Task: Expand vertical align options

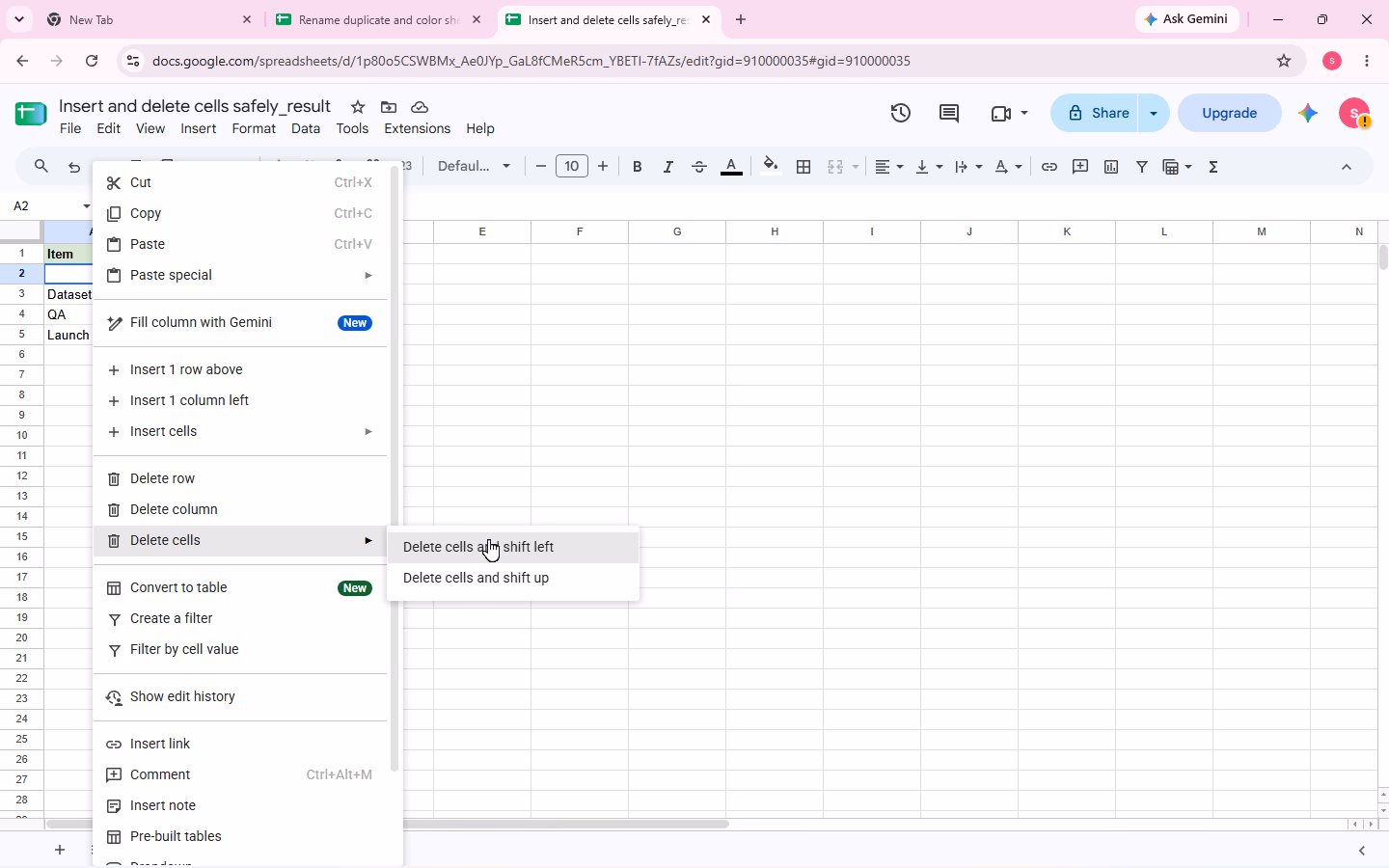Action: [x=929, y=167]
